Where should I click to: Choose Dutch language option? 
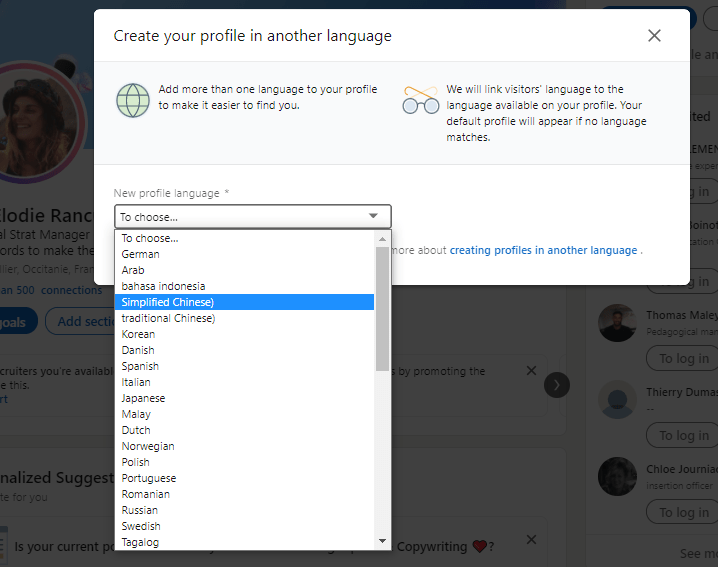[245, 431]
